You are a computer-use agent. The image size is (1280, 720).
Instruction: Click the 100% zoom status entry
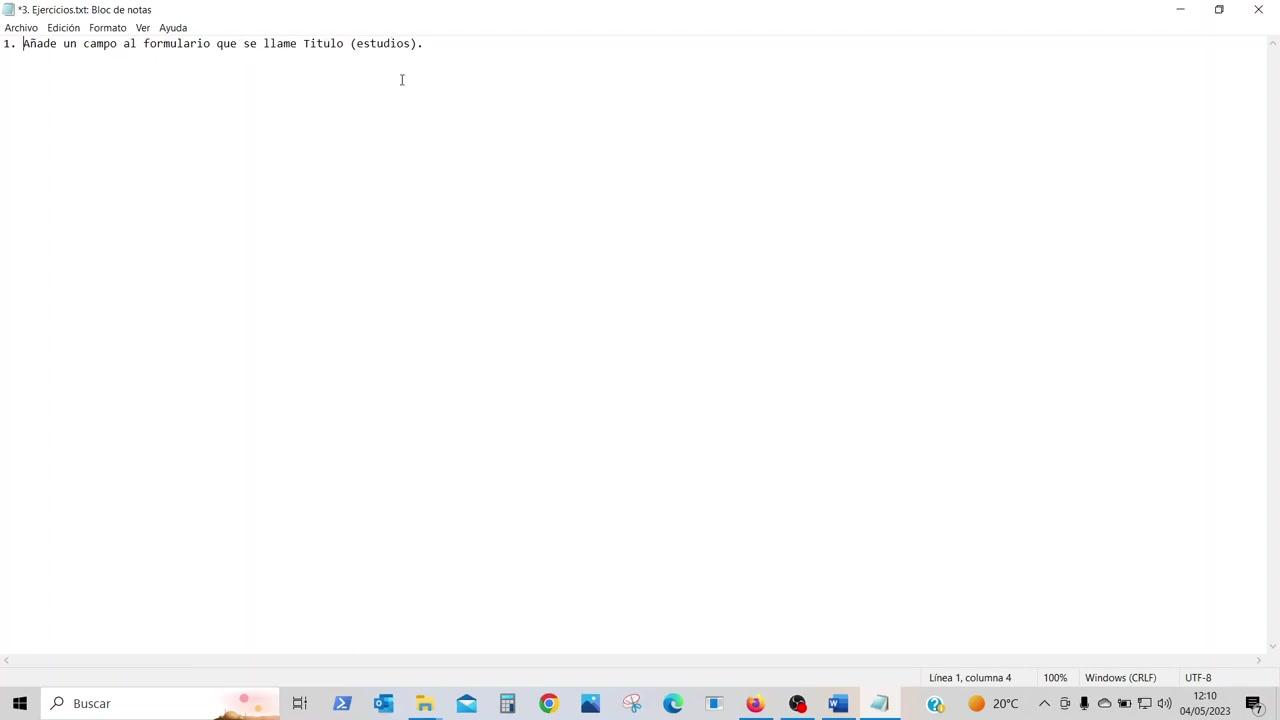(1055, 678)
